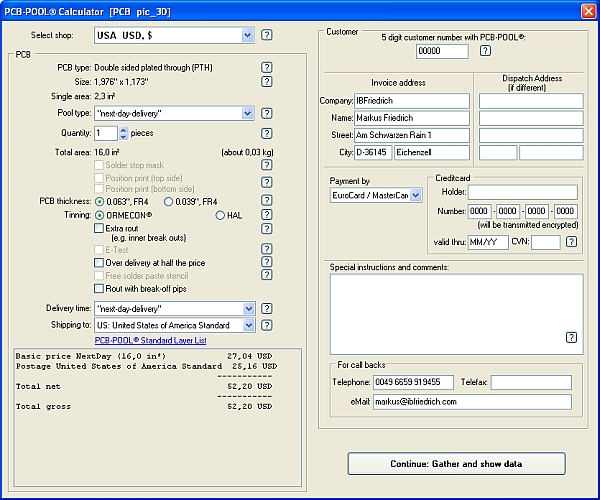Screen dimensions: 600x500
Task: Open help for PCB type row
Action: 267,67
